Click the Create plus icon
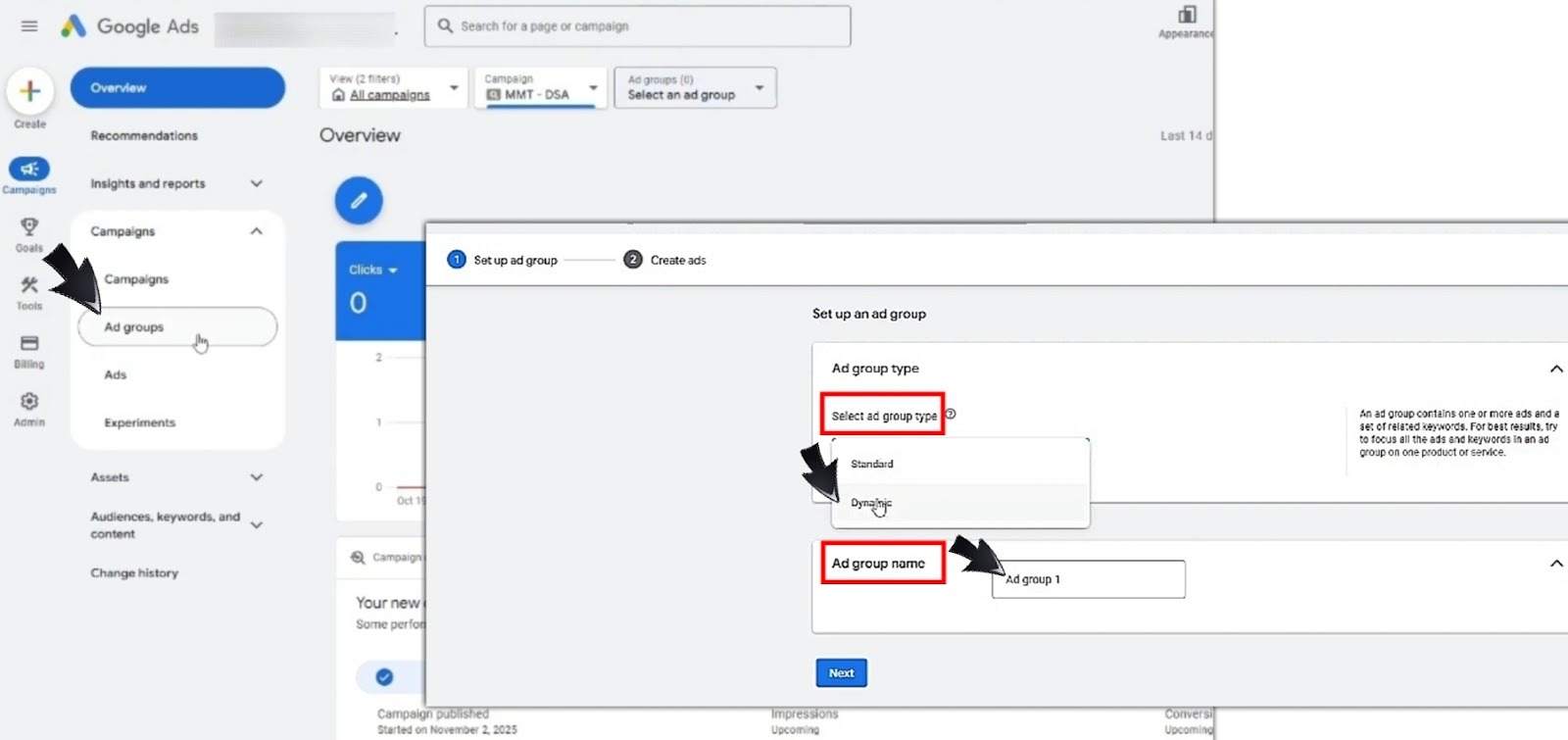Image resolution: width=1568 pixels, height=740 pixels. pyautogui.click(x=30, y=91)
